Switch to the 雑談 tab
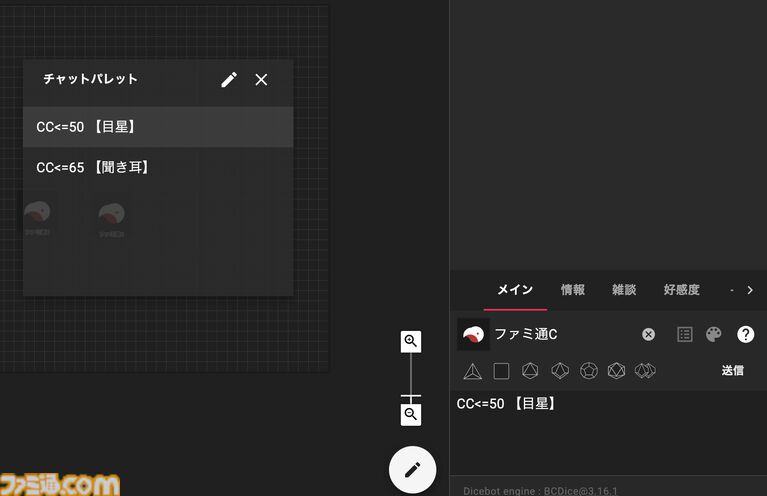767x496 pixels. pos(624,290)
